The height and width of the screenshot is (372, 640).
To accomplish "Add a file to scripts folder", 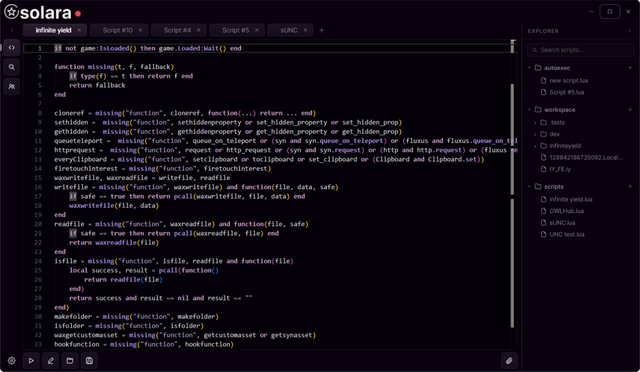I will 630,187.
